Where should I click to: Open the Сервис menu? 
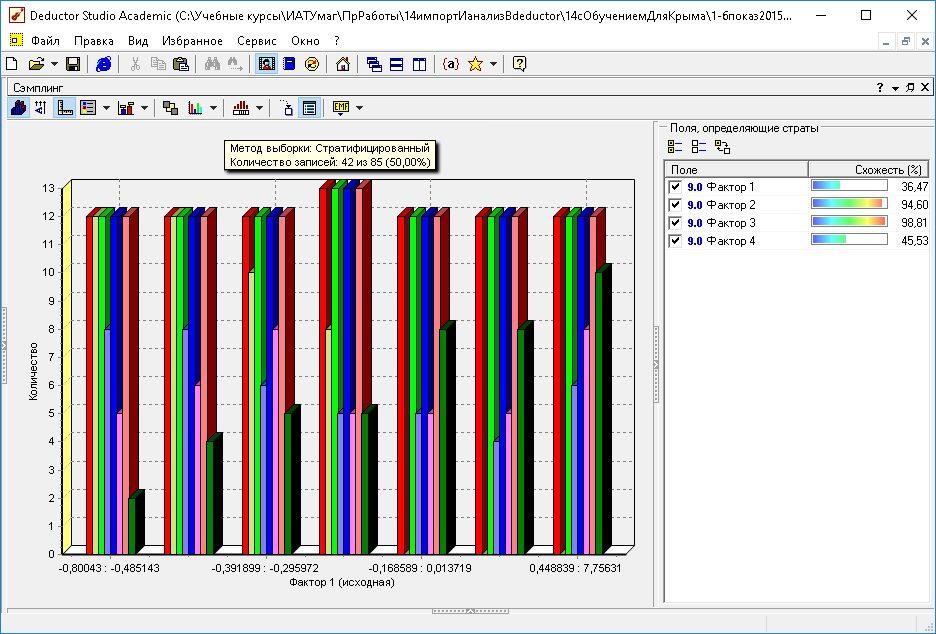pos(257,41)
